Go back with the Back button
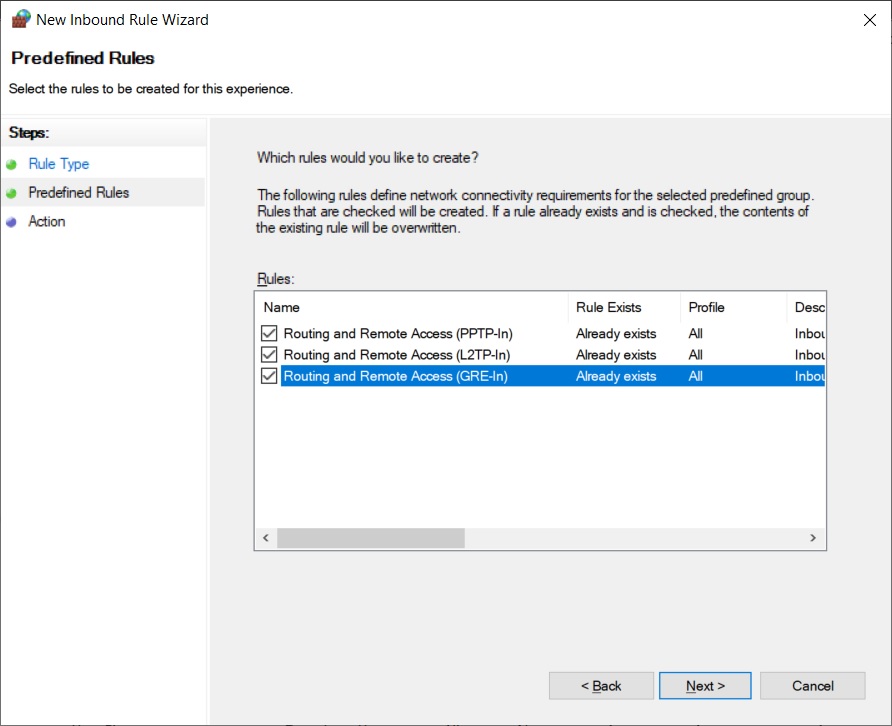 pyautogui.click(x=601, y=686)
